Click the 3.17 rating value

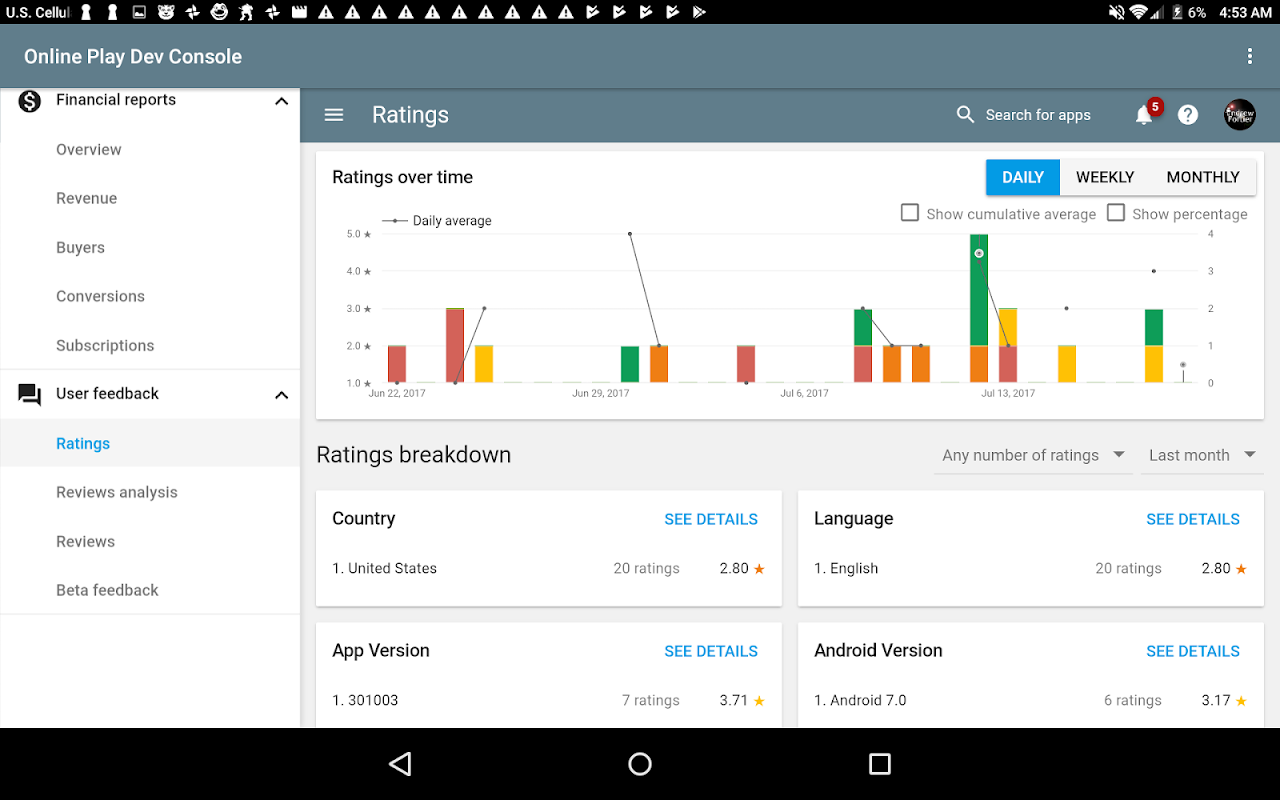coord(1216,701)
